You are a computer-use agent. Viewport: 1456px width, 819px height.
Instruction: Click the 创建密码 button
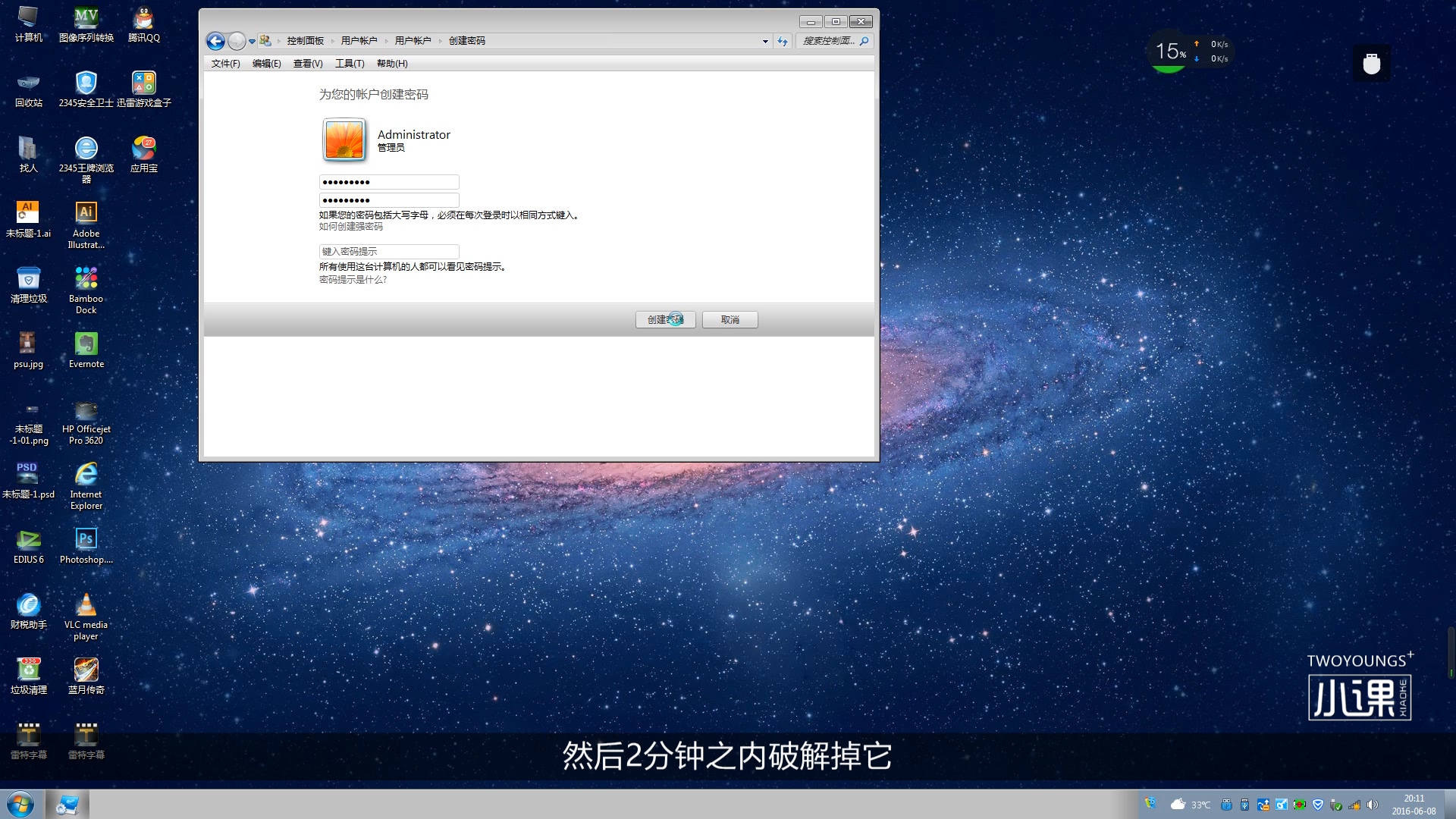coord(665,319)
